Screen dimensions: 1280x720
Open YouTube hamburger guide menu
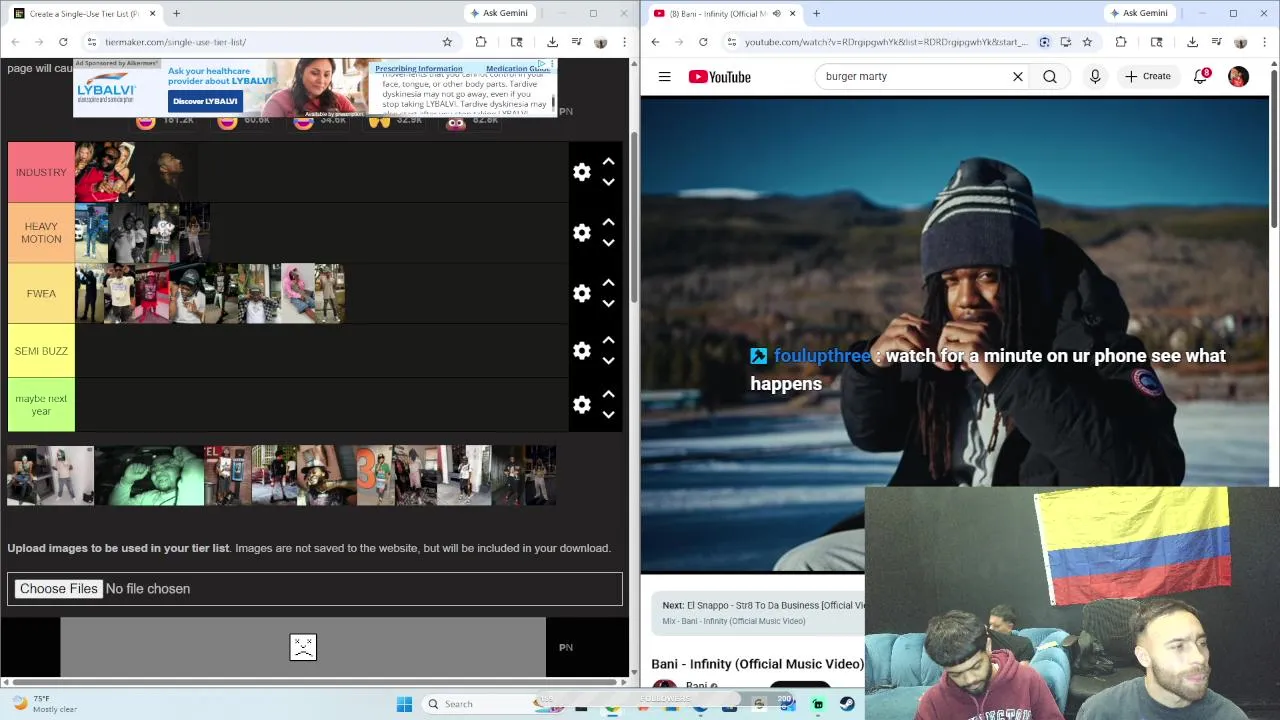(x=664, y=76)
